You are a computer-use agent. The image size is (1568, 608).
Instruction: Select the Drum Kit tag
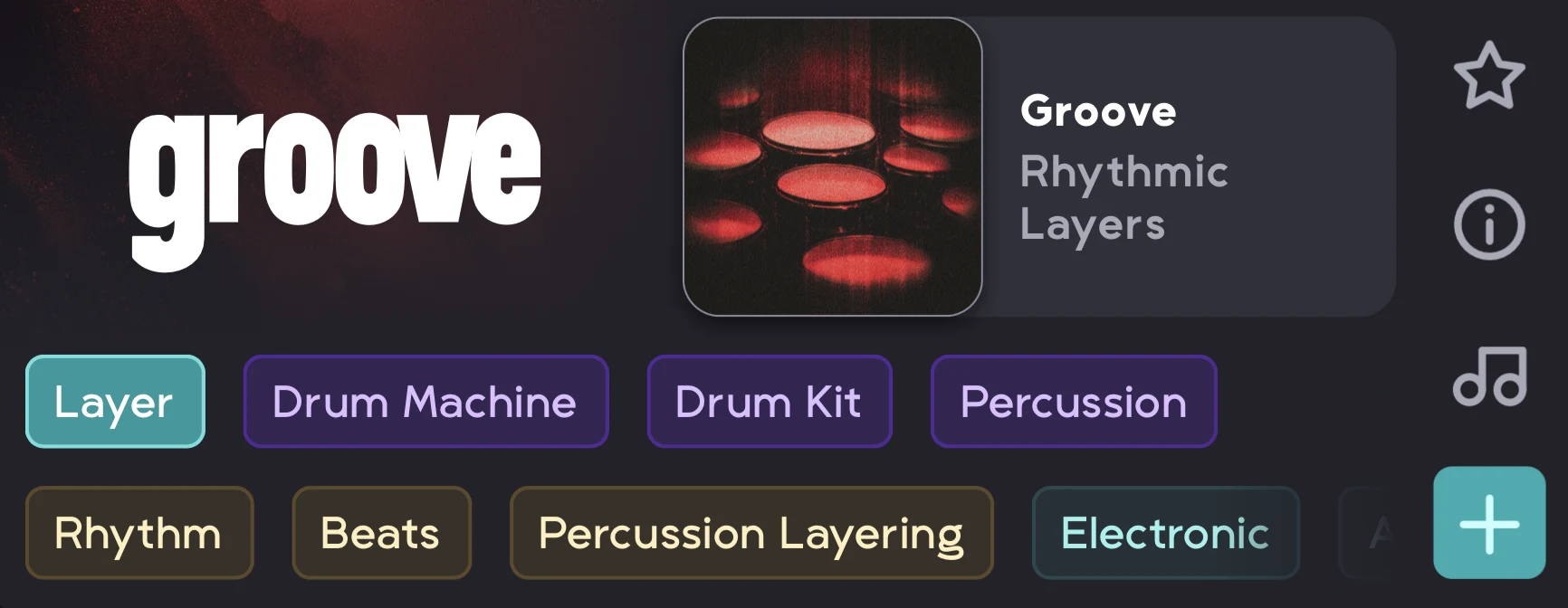point(769,402)
